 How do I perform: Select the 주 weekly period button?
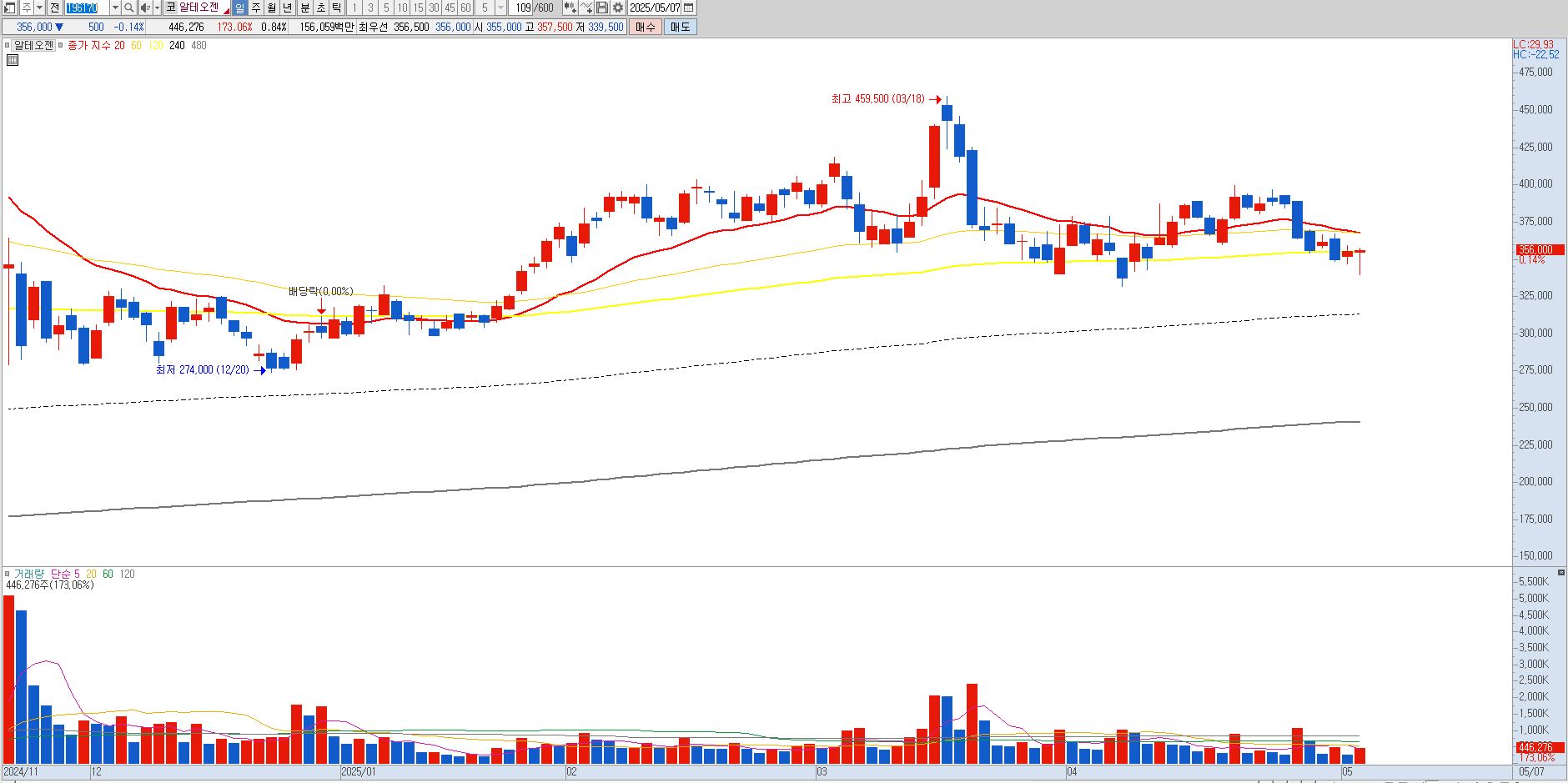point(256,8)
